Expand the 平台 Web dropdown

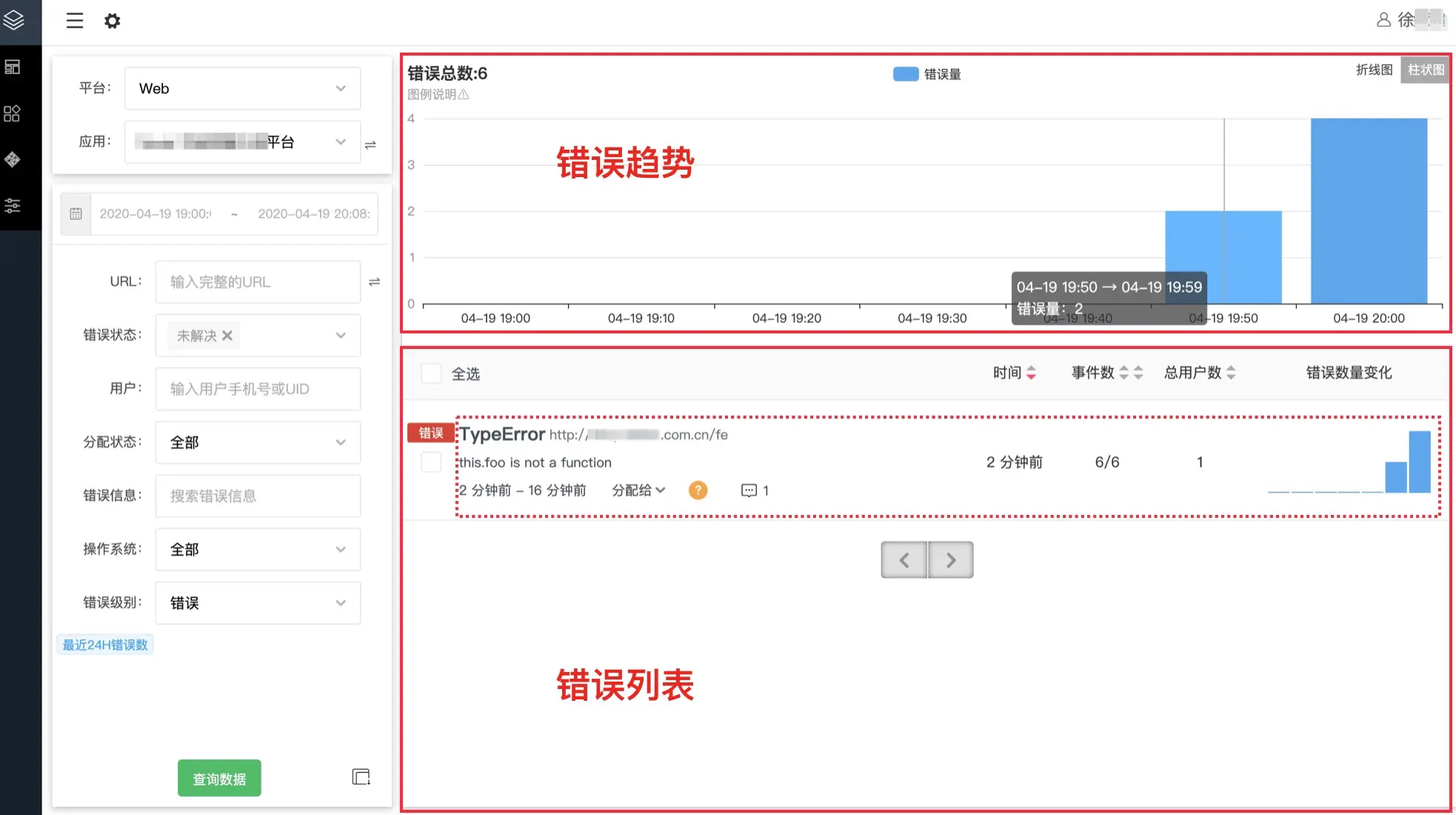242,88
